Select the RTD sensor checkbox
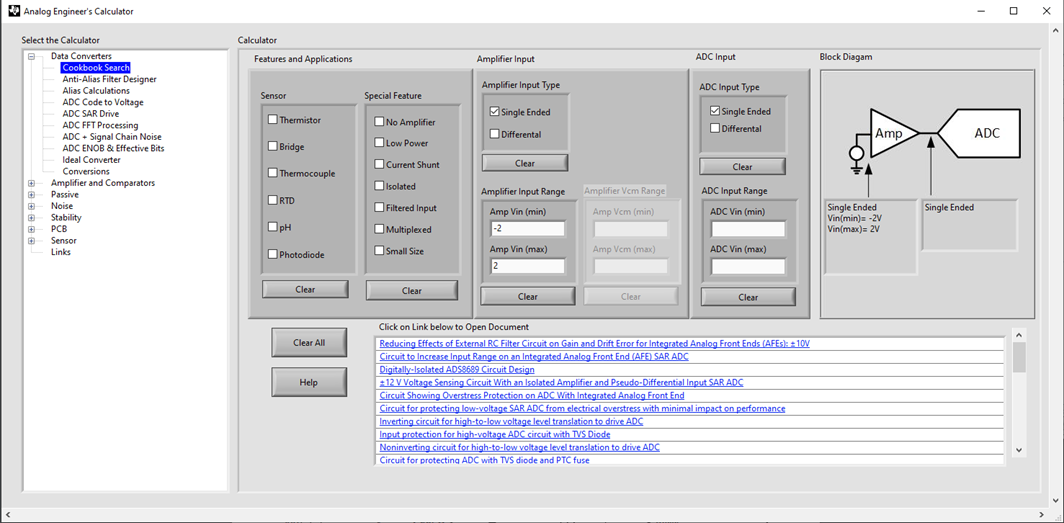 [273, 200]
